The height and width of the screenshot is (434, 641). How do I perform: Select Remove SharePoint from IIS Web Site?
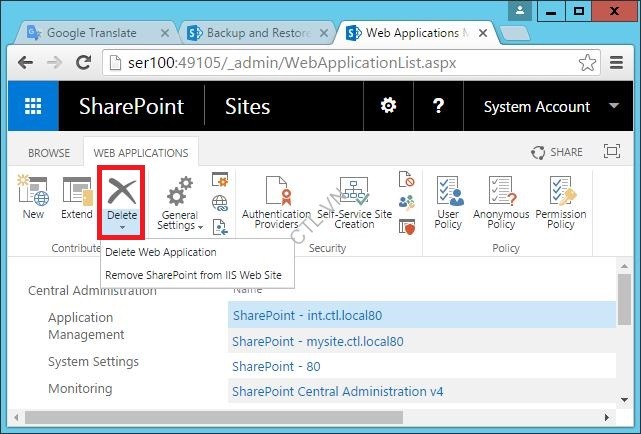(194, 274)
